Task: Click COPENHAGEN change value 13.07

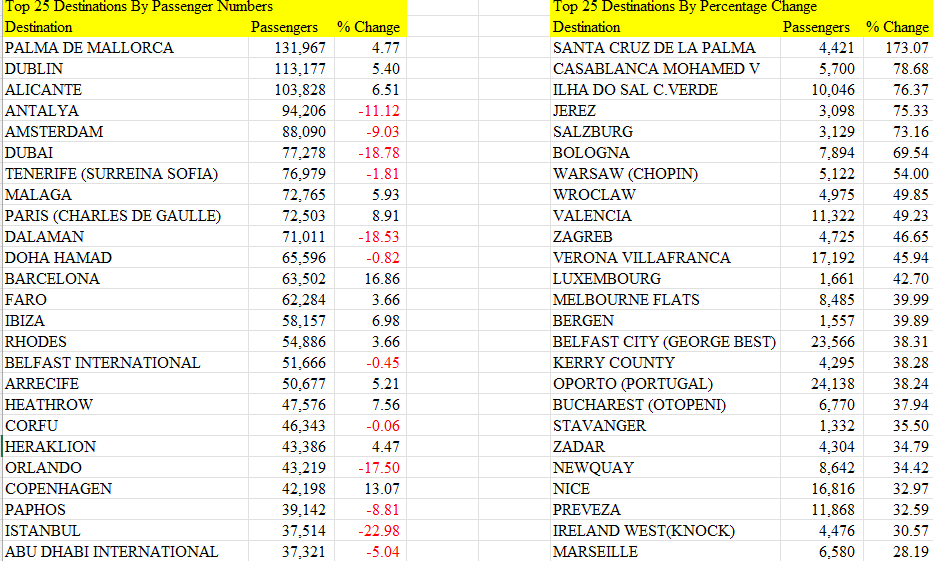Action: (x=370, y=488)
